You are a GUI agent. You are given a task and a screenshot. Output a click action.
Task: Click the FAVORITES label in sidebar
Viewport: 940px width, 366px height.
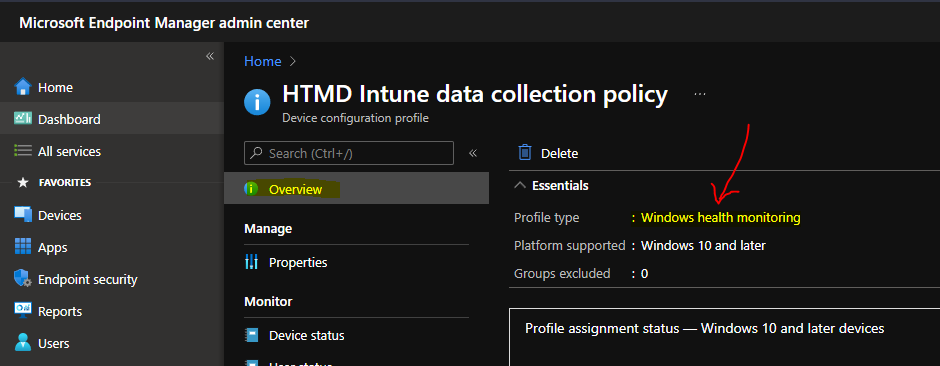coord(65,182)
